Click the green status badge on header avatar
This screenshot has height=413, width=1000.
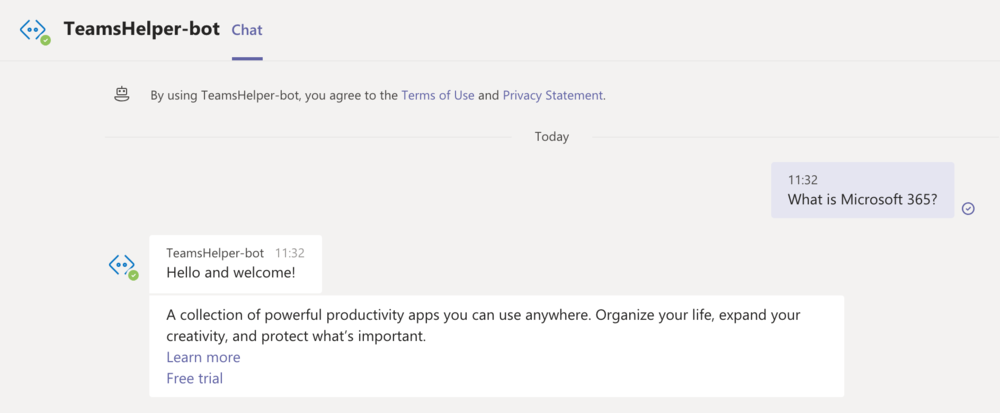pyautogui.click(x=45, y=40)
